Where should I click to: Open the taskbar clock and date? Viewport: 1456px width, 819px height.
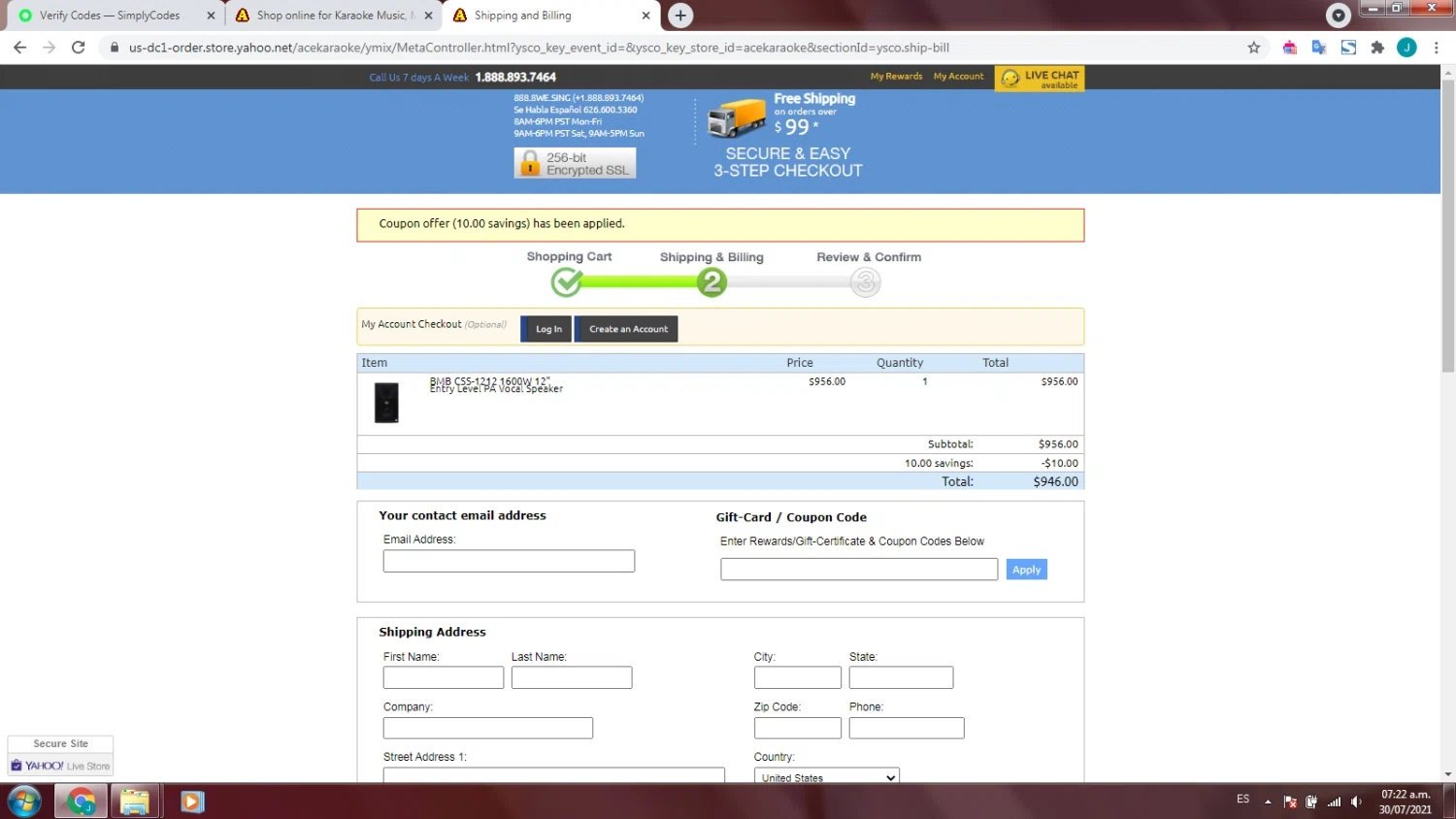[x=1406, y=802]
